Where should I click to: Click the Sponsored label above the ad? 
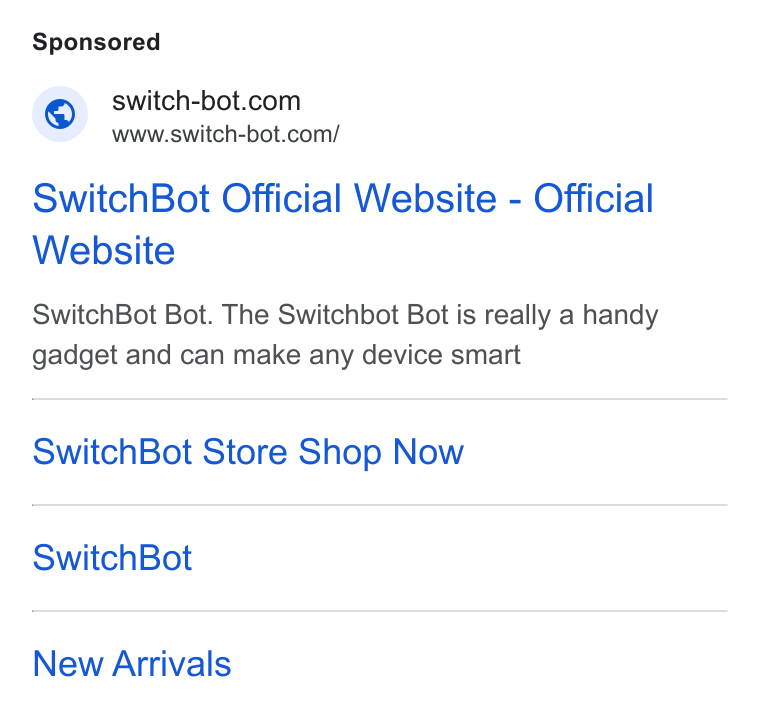(96, 42)
